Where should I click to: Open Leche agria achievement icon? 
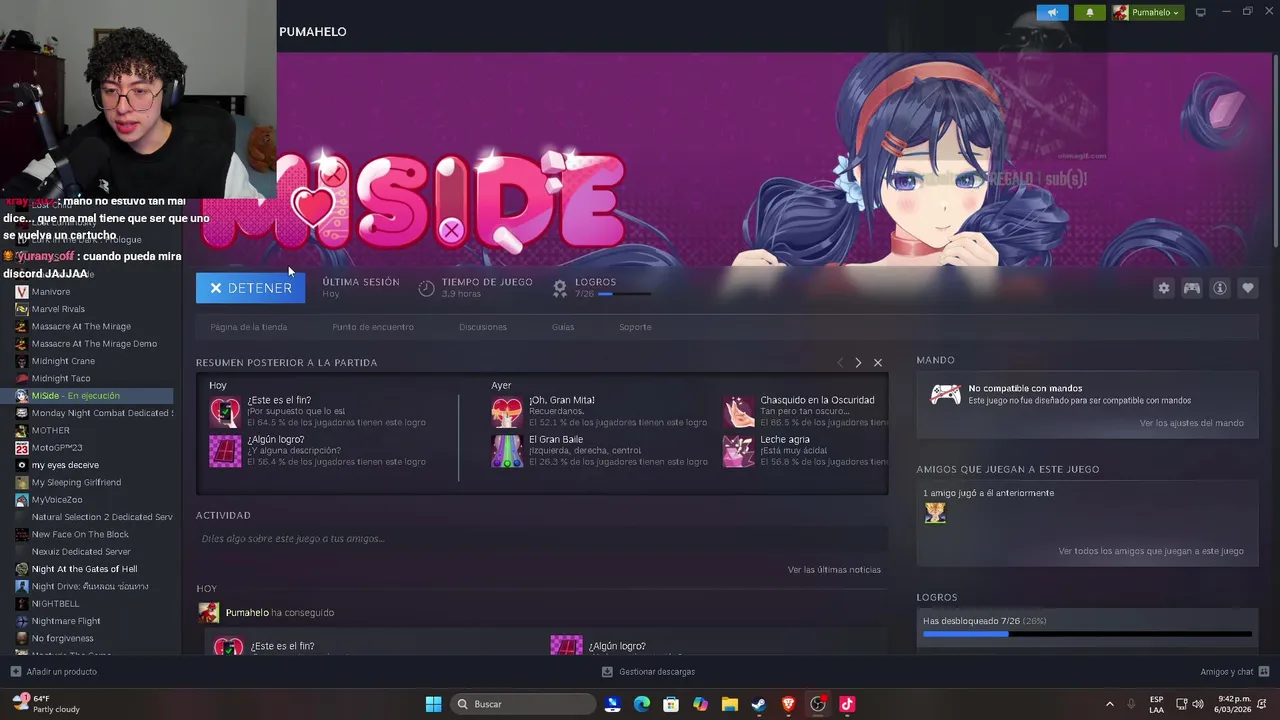(739, 451)
